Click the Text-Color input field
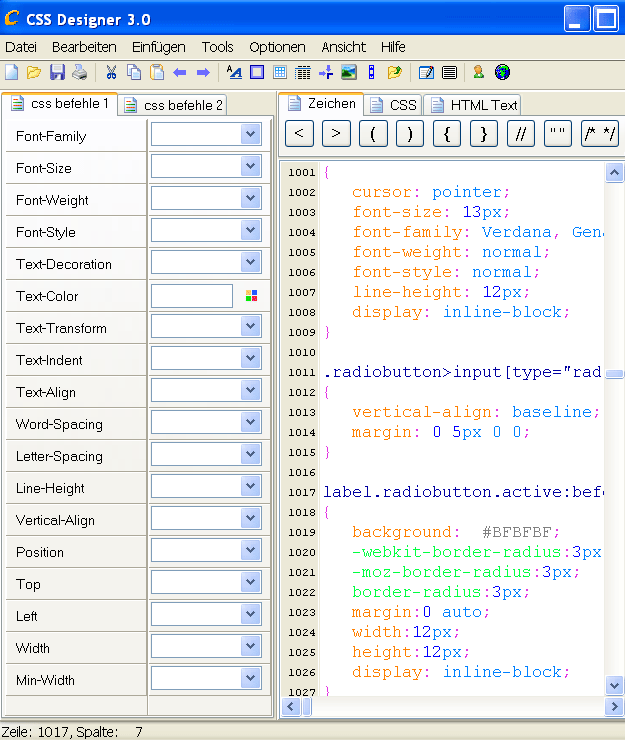 coord(192,296)
